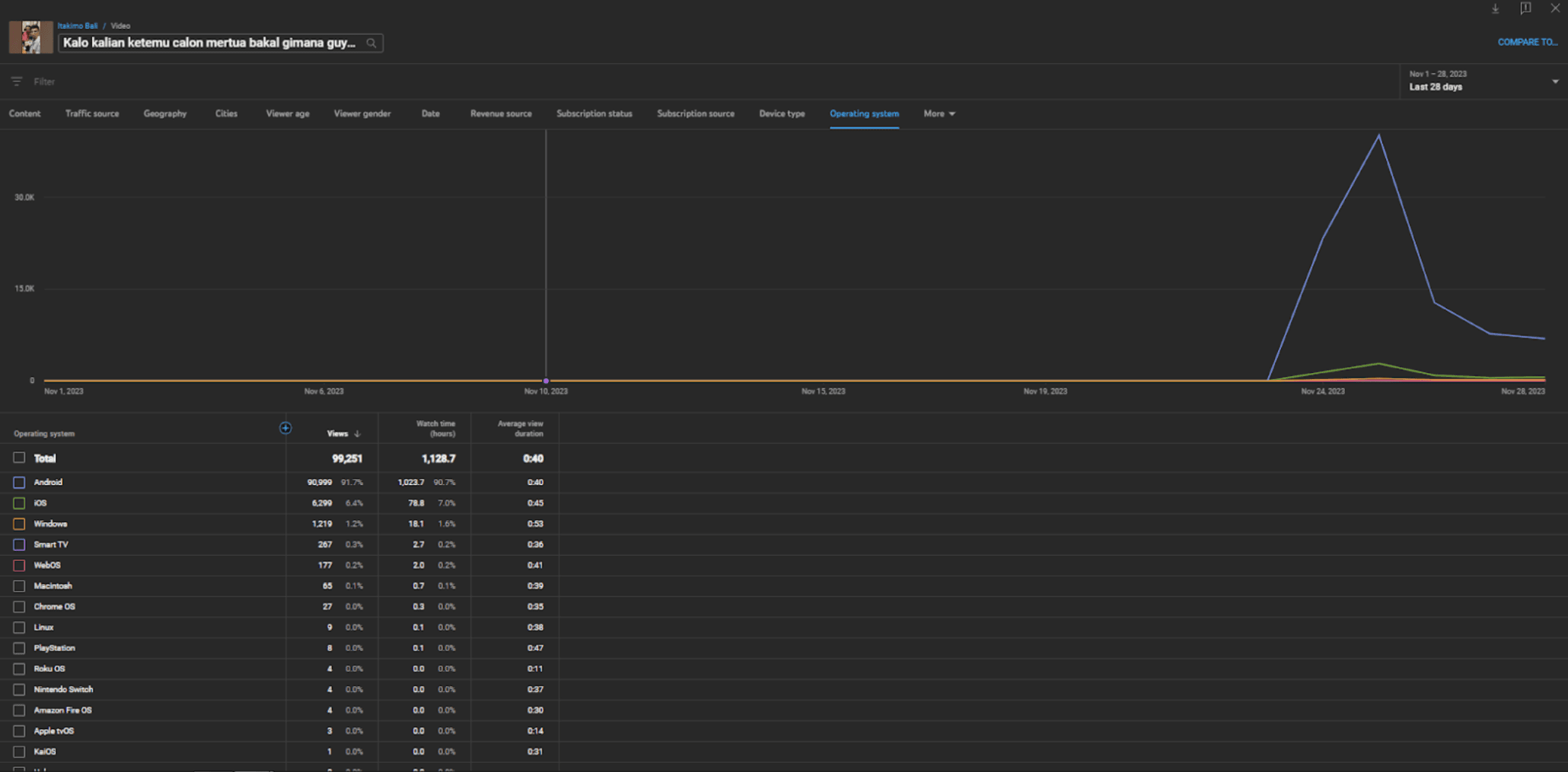Open the Itakimo Bali channel breadcrumb link

coord(78,26)
